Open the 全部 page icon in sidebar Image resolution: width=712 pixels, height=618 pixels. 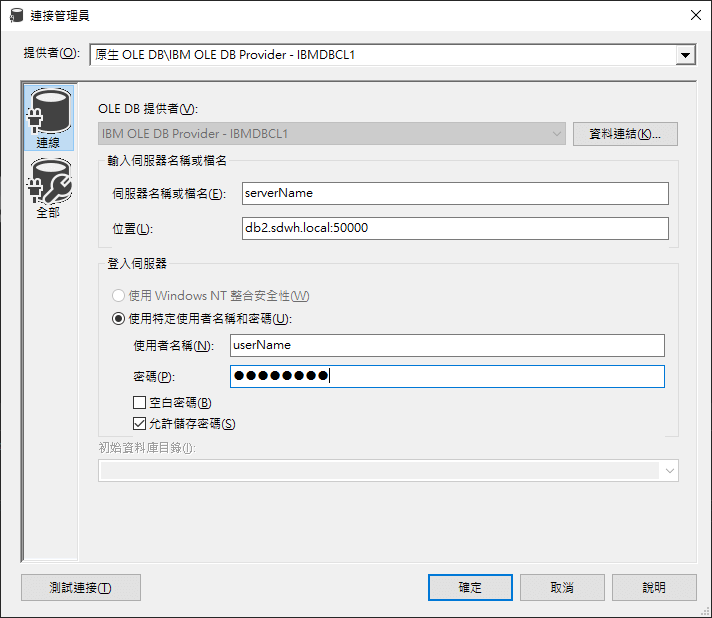click(48, 189)
